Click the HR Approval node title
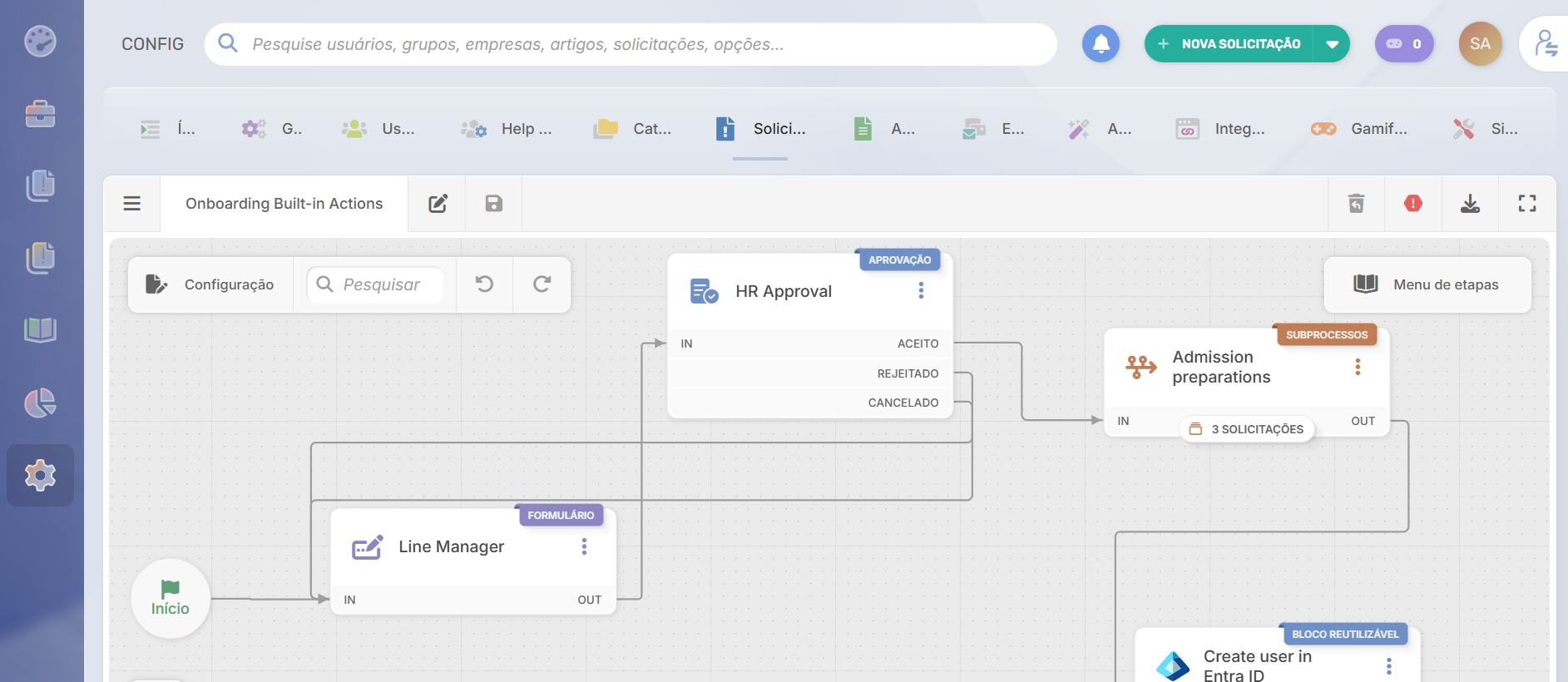The image size is (1568, 682). point(784,291)
